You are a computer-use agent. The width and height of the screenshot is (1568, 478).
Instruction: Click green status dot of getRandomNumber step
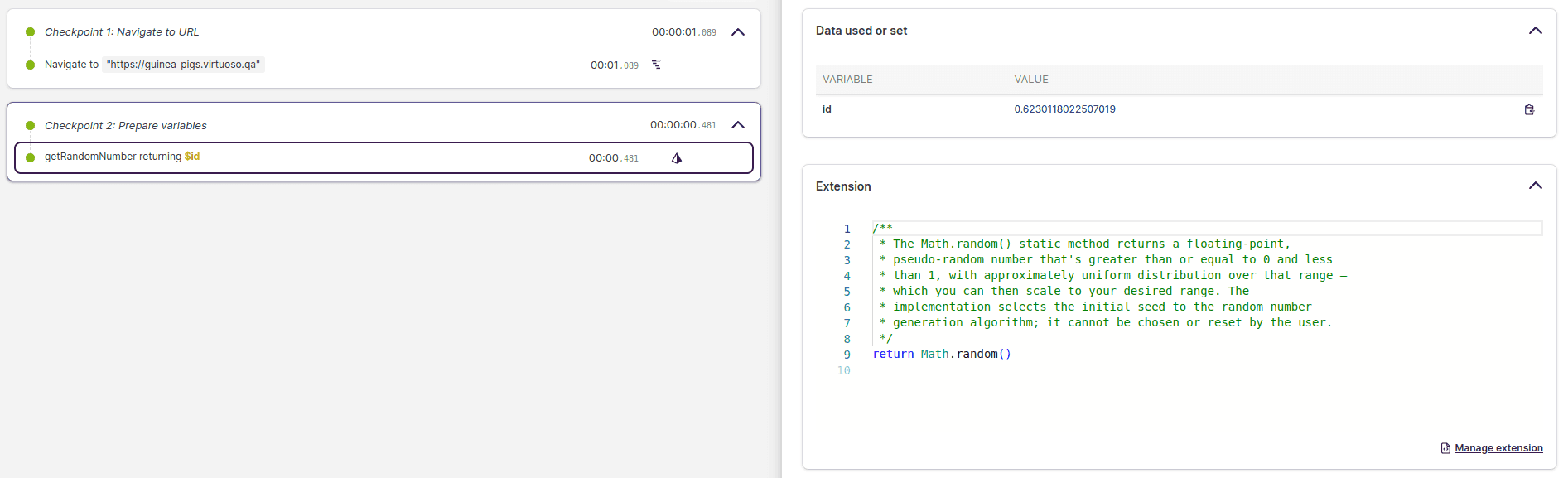[30, 157]
